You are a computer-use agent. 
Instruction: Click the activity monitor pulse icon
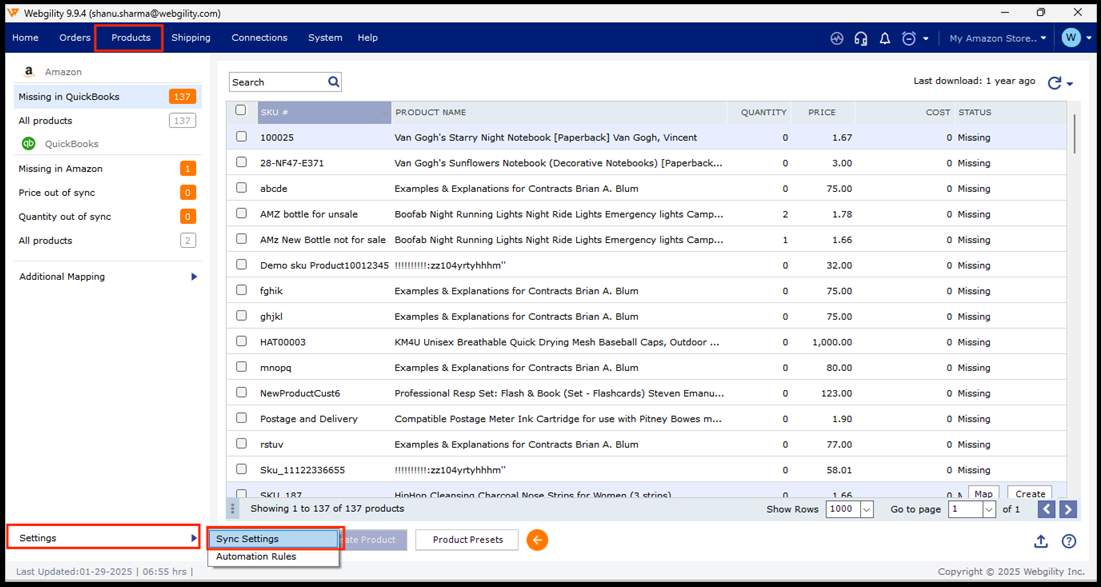point(837,38)
